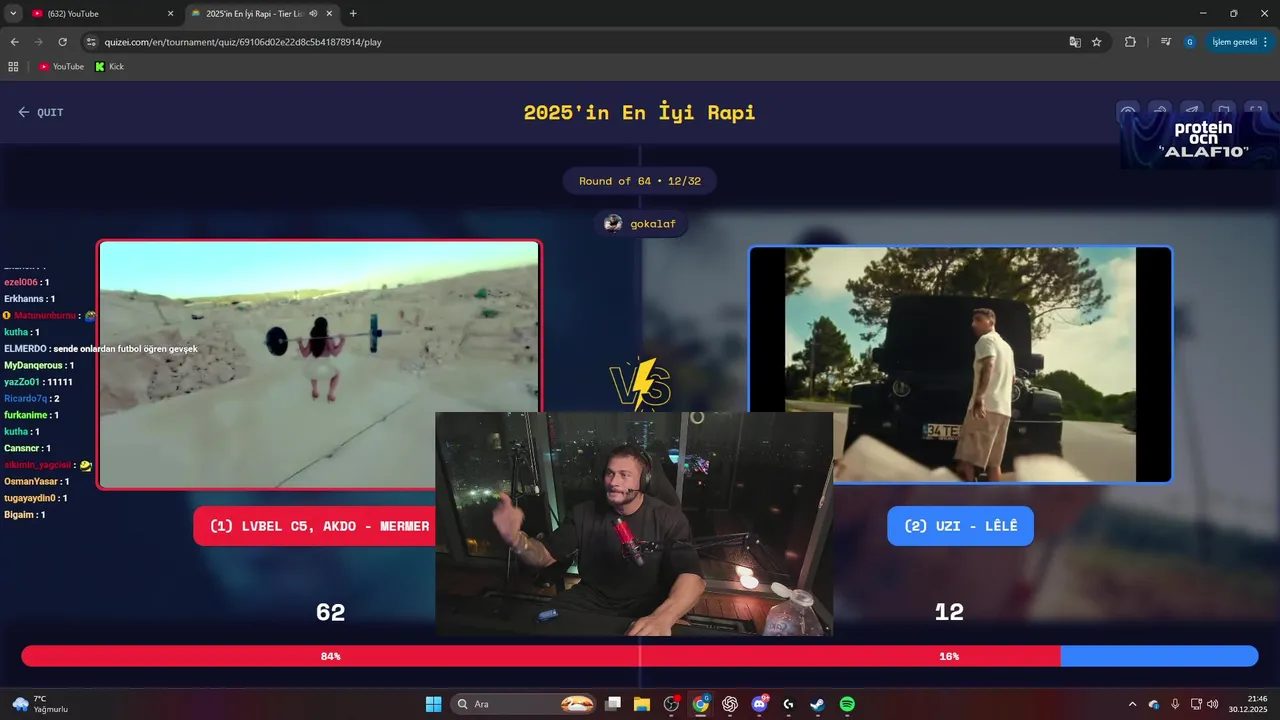
Task: Open OBS Studio from taskbar
Action: point(671,704)
